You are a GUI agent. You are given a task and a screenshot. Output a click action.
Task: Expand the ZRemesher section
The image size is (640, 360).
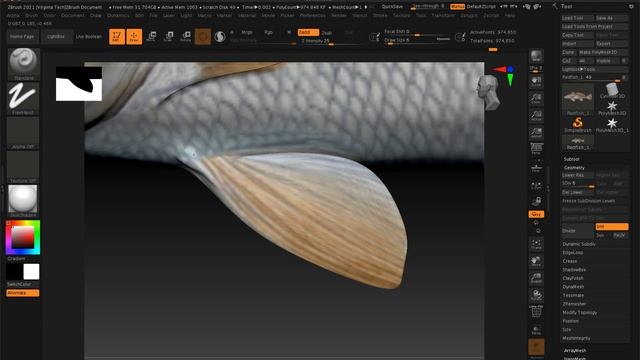coord(574,304)
